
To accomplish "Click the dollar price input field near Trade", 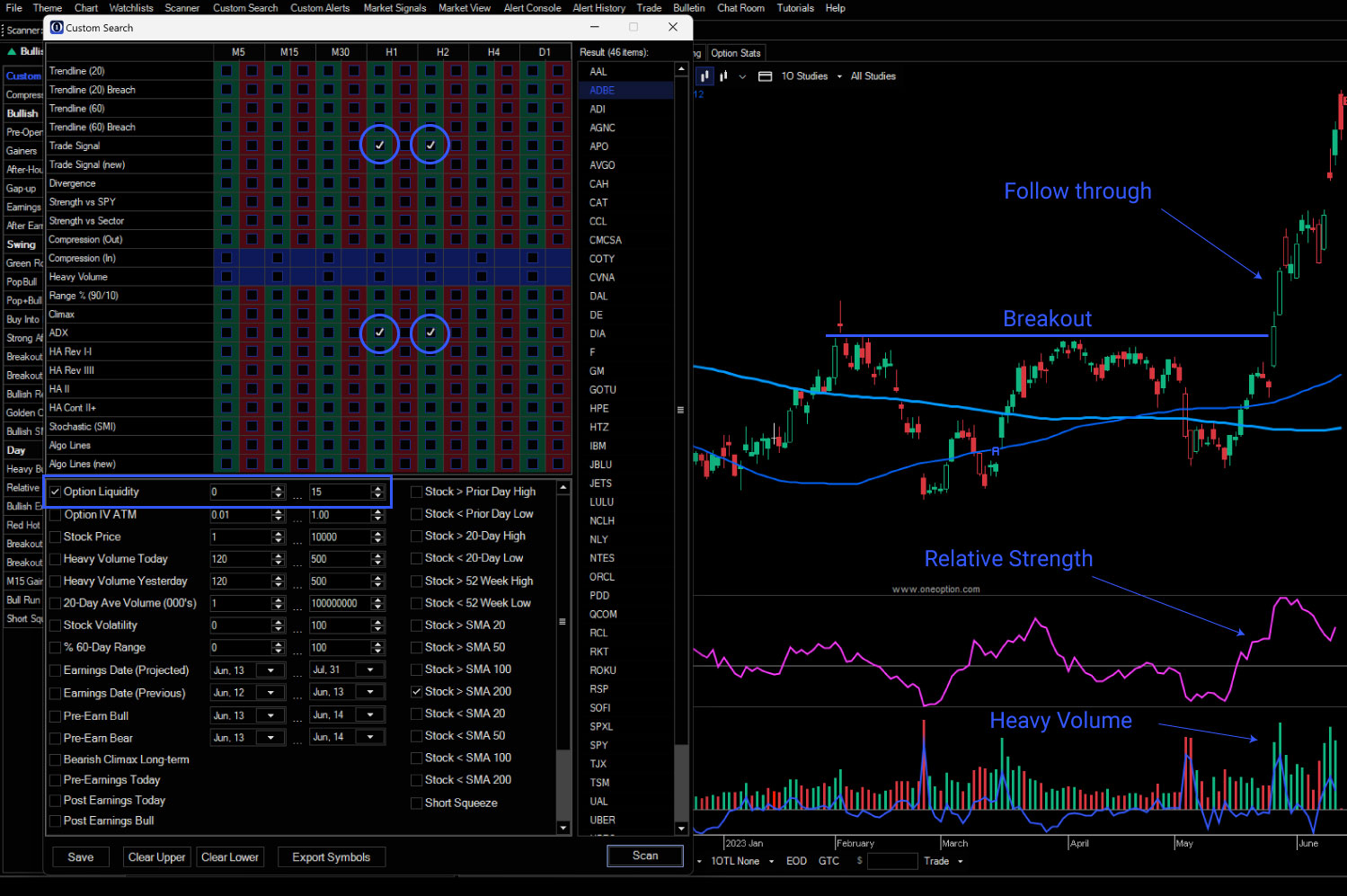I will click(x=892, y=860).
